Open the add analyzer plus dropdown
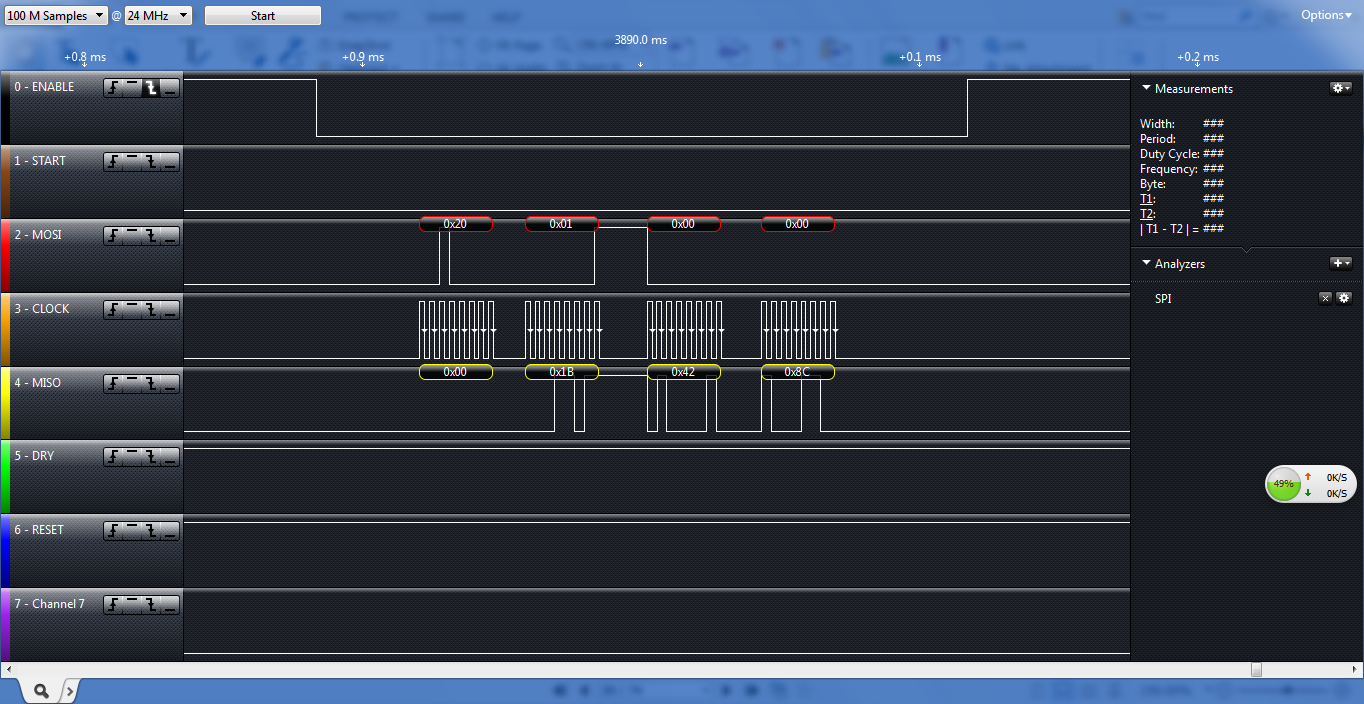This screenshot has height=704, width=1364. (x=1341, y=263)
